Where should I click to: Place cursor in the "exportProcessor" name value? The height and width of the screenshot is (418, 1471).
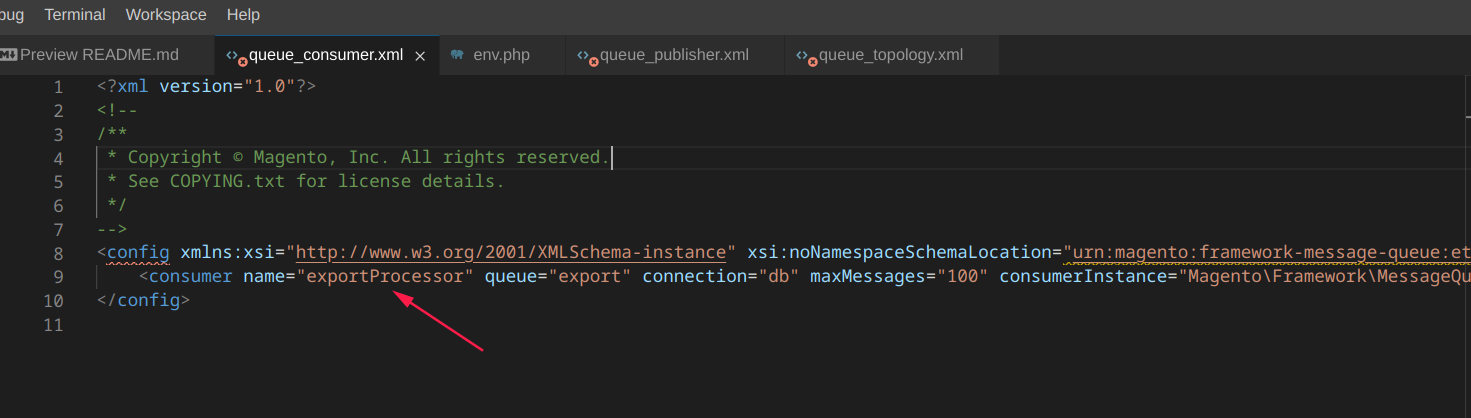(385, 276)
